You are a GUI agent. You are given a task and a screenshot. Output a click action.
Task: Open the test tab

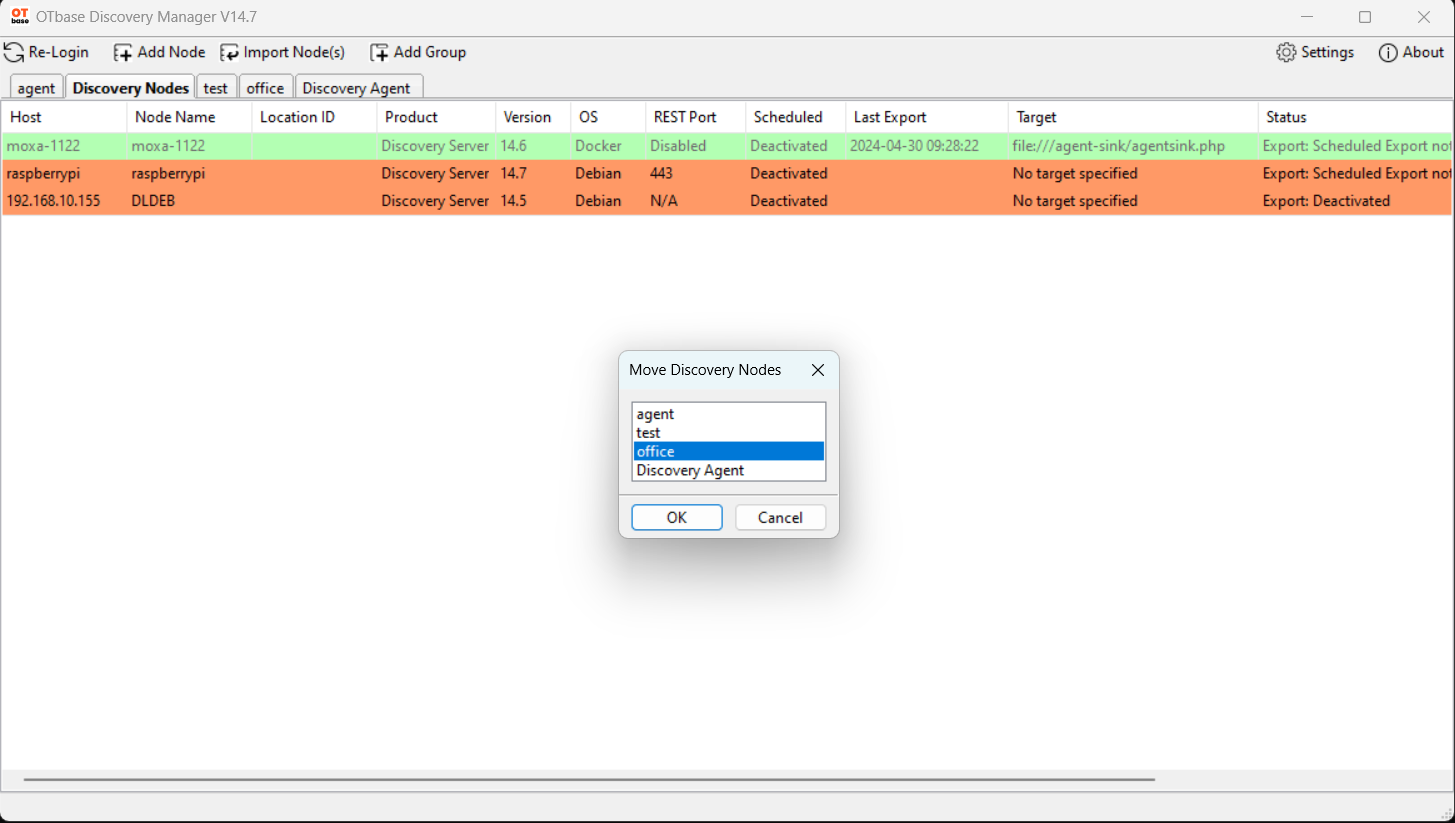216,88
